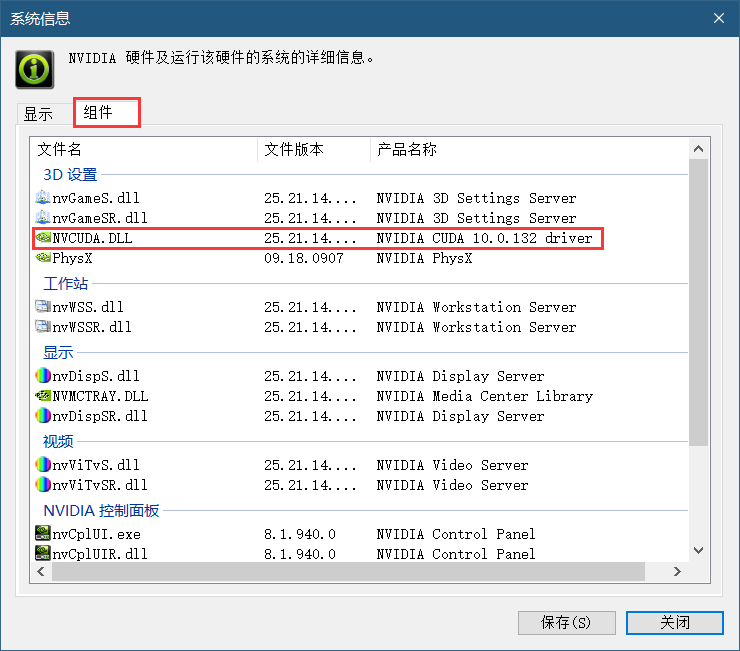740x651 pixels.
Task: Collapse the NVIDIA 控制面板 group header
Action: coord(101,510)
